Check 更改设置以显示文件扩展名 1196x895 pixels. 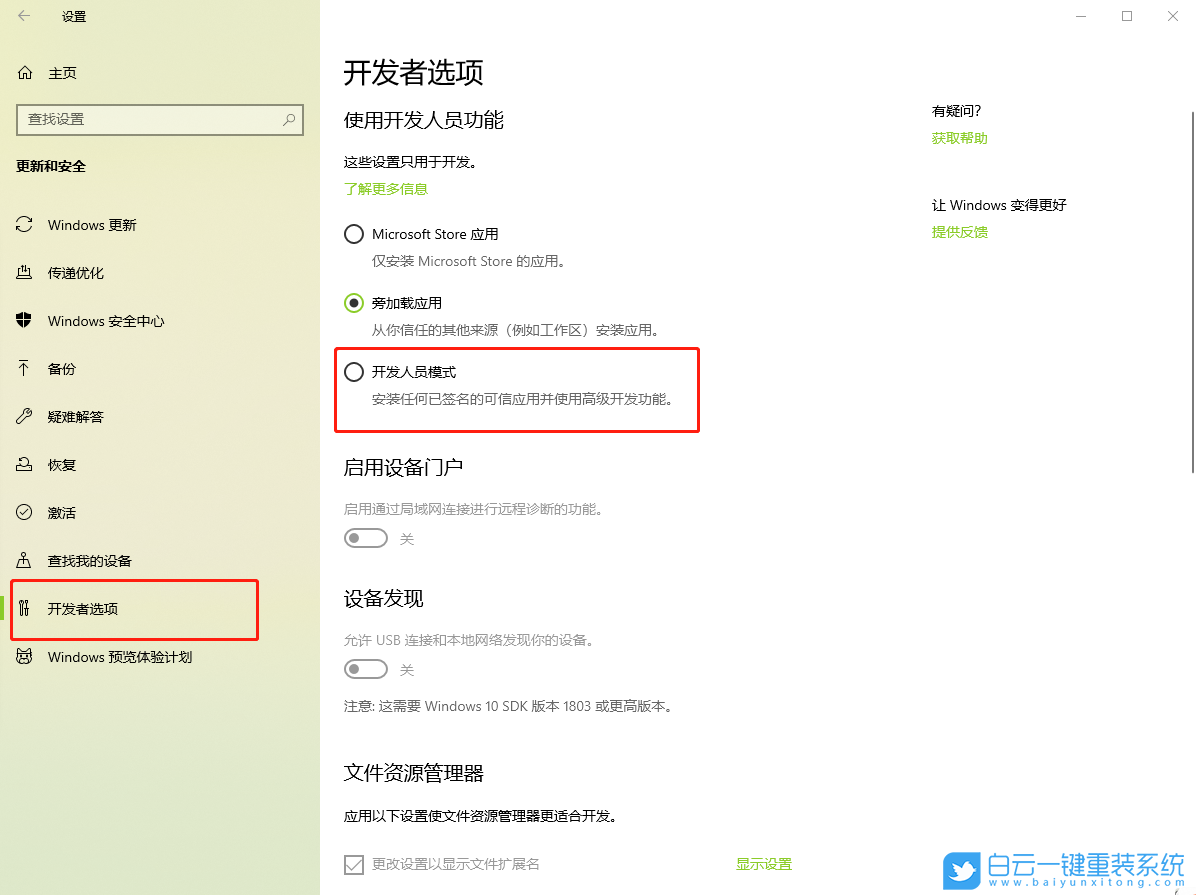353,863
